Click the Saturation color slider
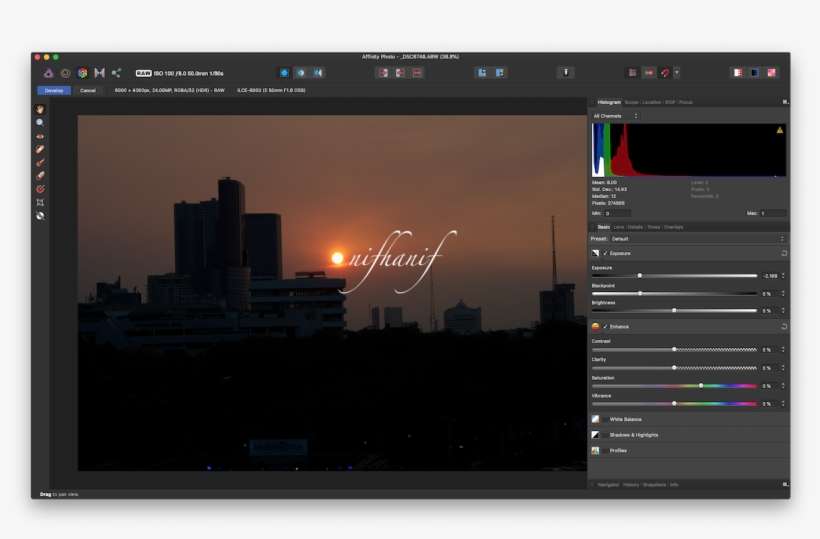The image size is (820, 539). coord(674,386)
